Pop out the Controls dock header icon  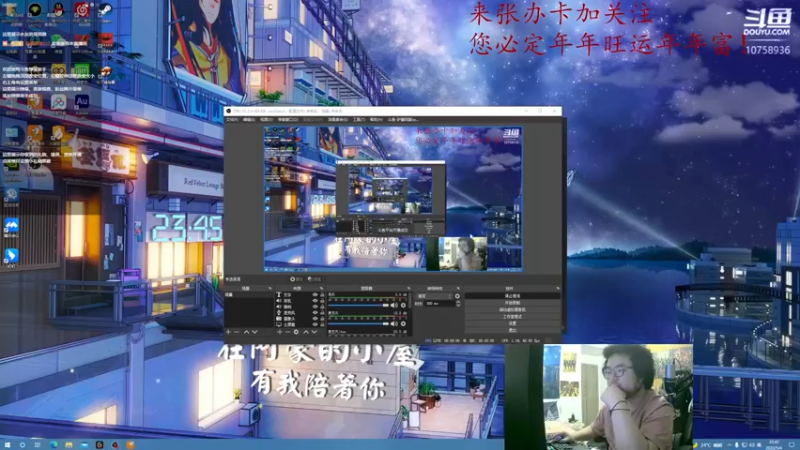[557, 288]
